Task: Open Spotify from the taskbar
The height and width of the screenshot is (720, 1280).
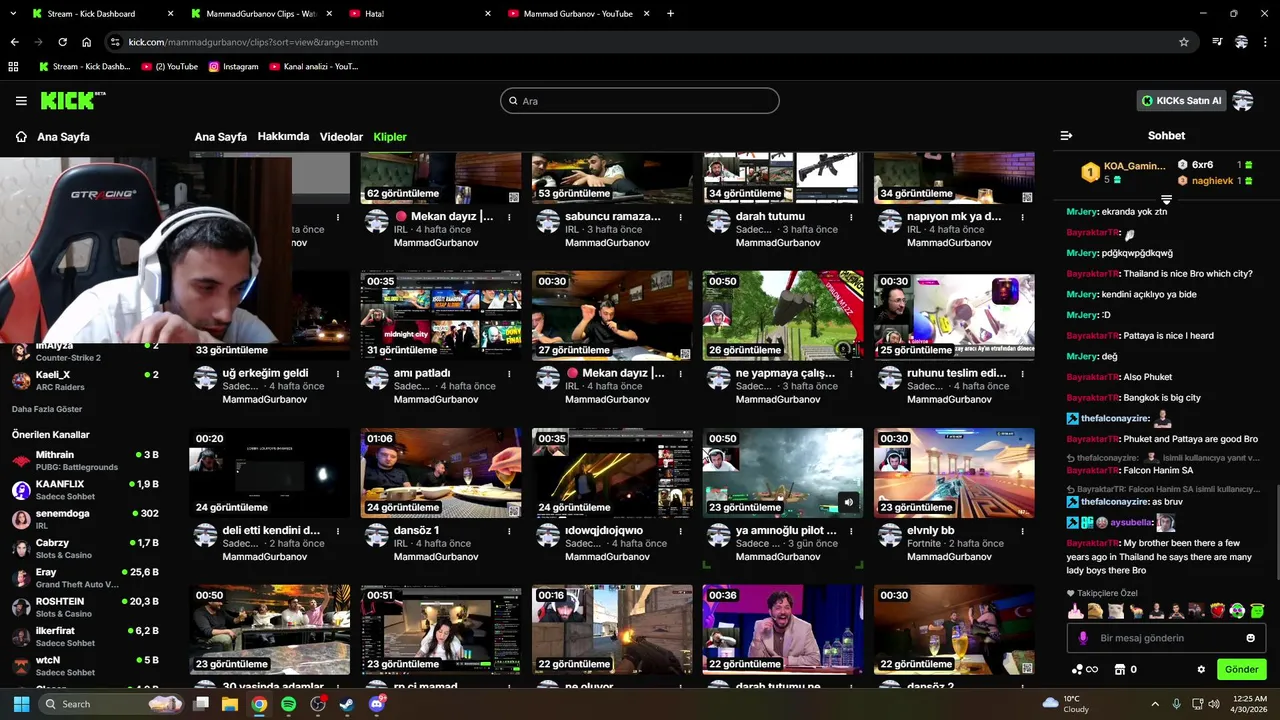Action: (x=288, y=704)
